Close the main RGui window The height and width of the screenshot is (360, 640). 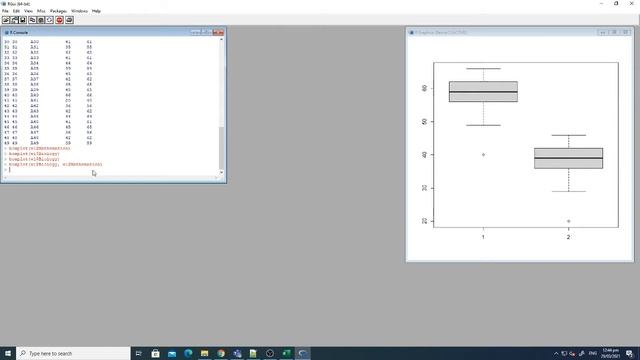point(631,3)
